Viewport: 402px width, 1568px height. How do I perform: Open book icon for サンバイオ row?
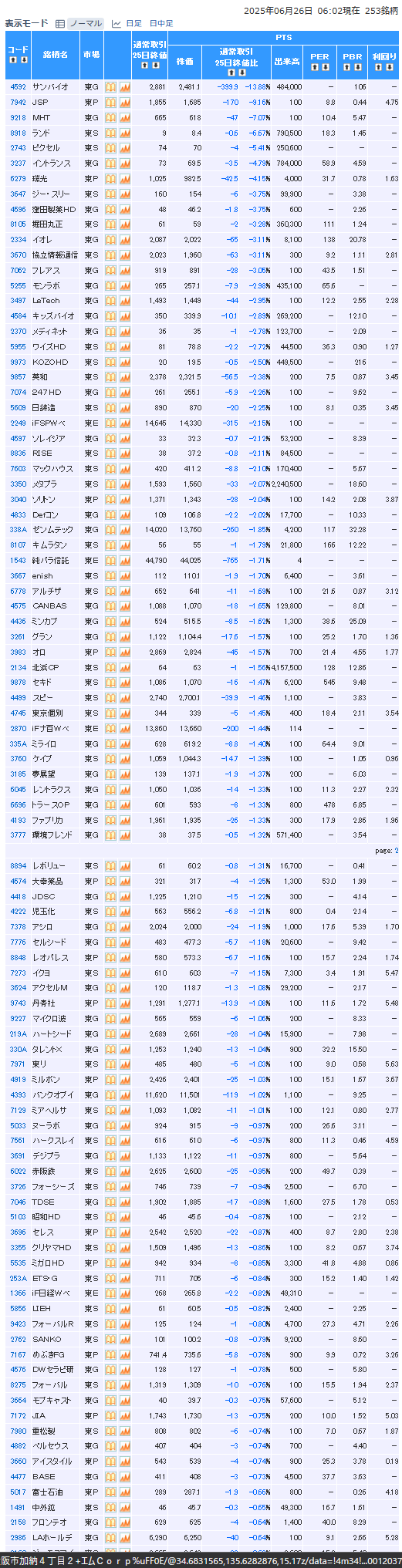110,86
